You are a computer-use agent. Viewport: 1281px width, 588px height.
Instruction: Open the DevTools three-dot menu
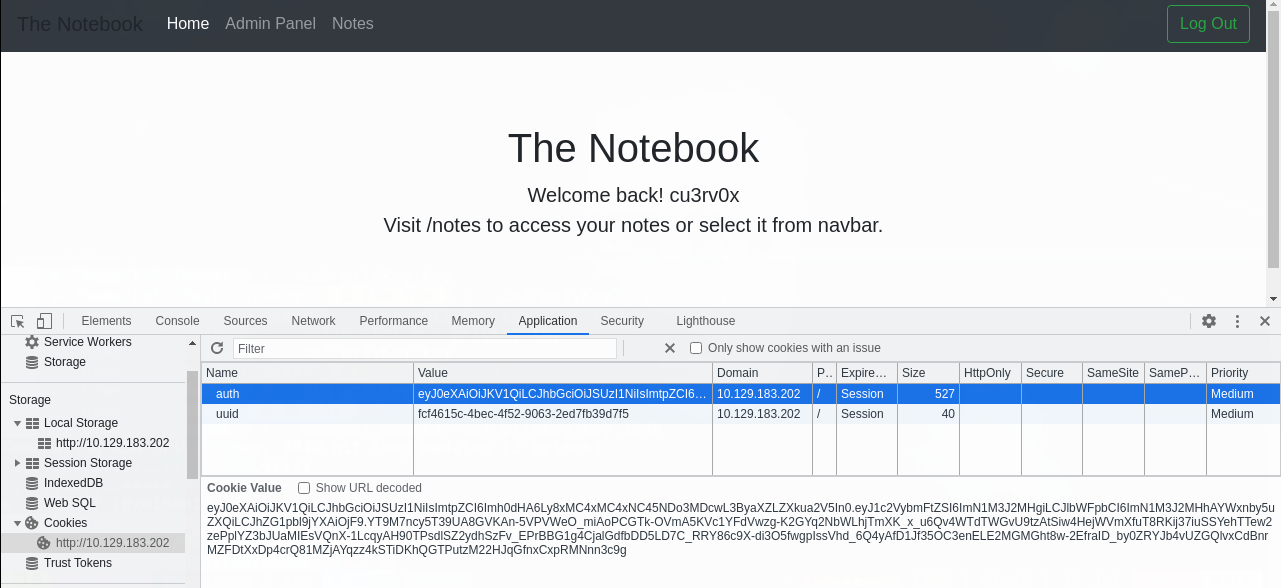tap(1237, 321)
